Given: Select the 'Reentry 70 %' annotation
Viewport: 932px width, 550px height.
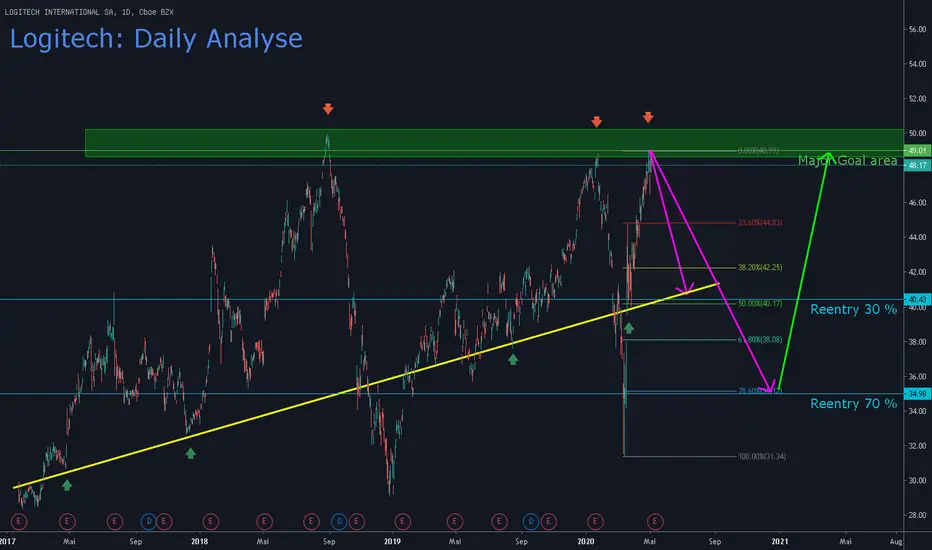Looking at the screenshot, I should (x=854, y=404).
